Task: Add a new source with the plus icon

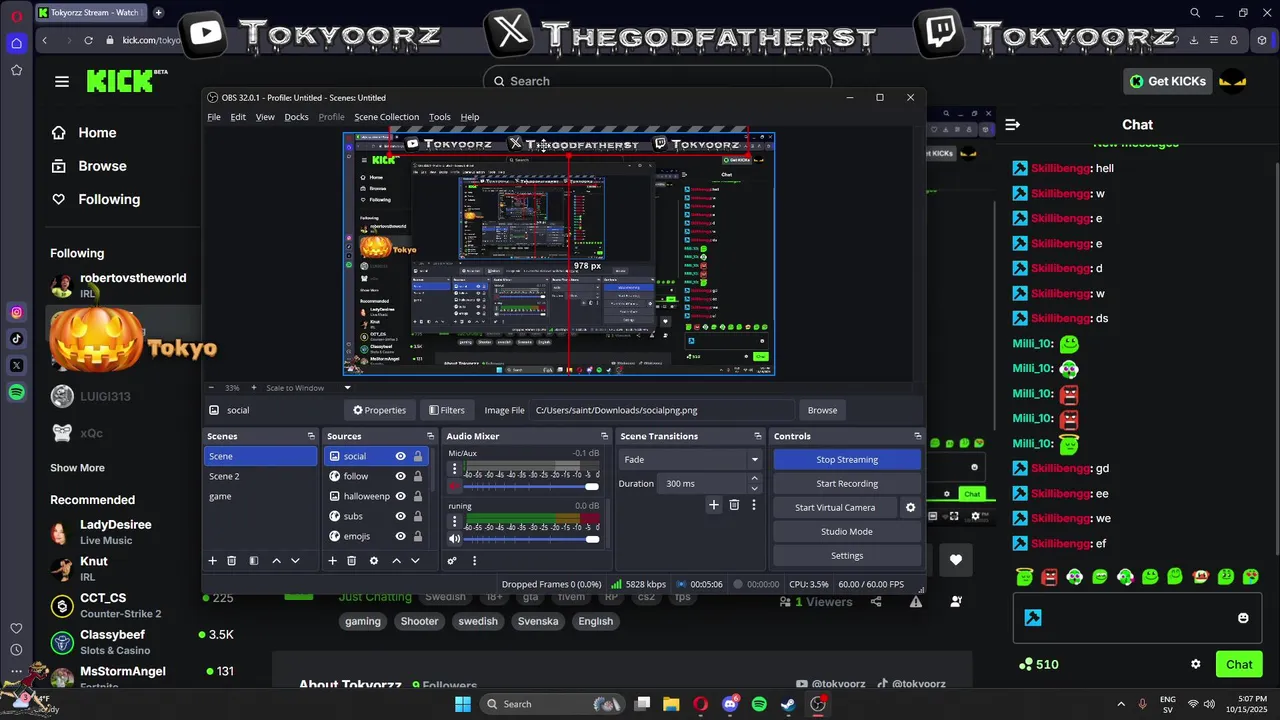Action: (333, 561)
